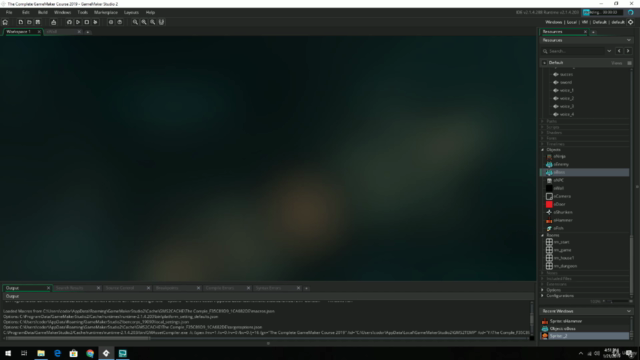The height and width of the screenshot is (360, 640).
Task: Select the oShuriken object
Action: (x=563, y=212)
